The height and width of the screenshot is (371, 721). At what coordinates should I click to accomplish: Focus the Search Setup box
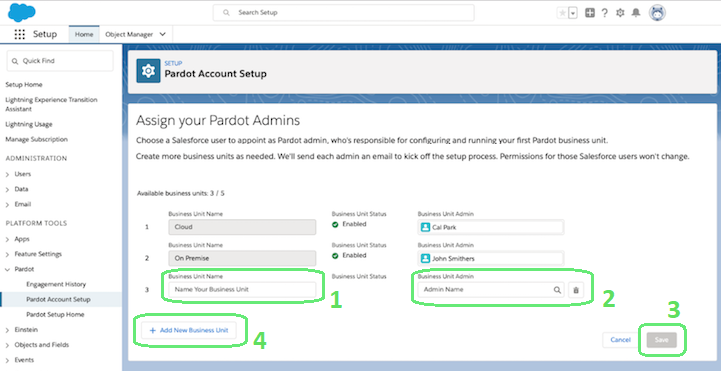[x=343, y=13]
